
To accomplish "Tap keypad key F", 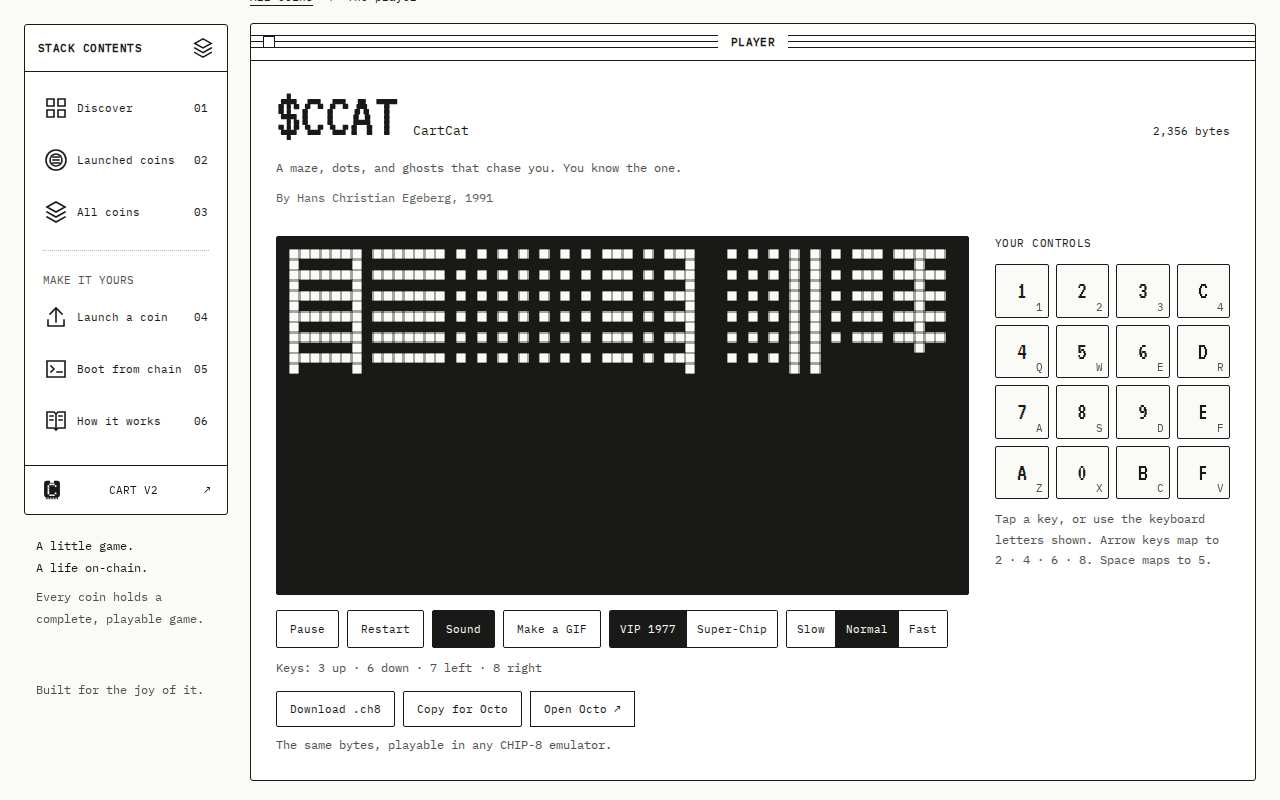I will click(x=1203, y=473).
